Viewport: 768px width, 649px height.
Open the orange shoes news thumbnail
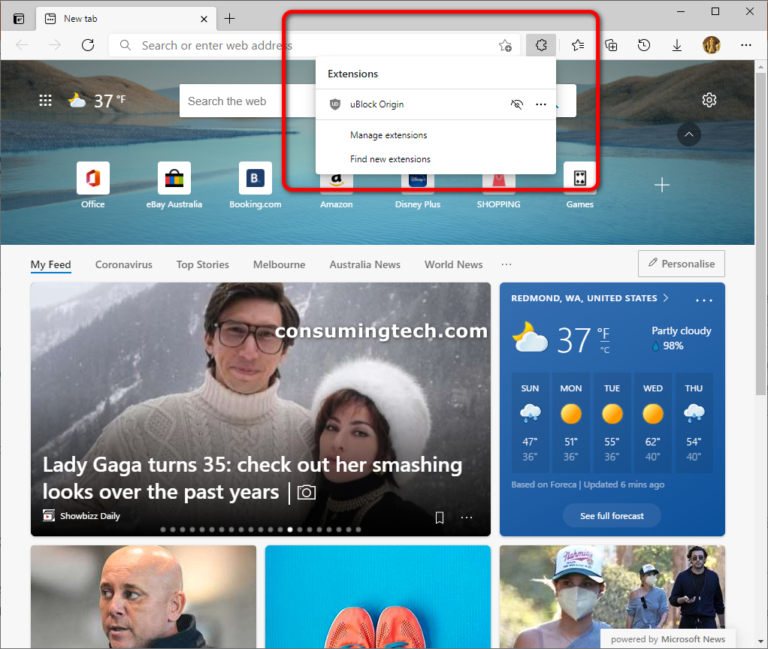click(378, 597)
